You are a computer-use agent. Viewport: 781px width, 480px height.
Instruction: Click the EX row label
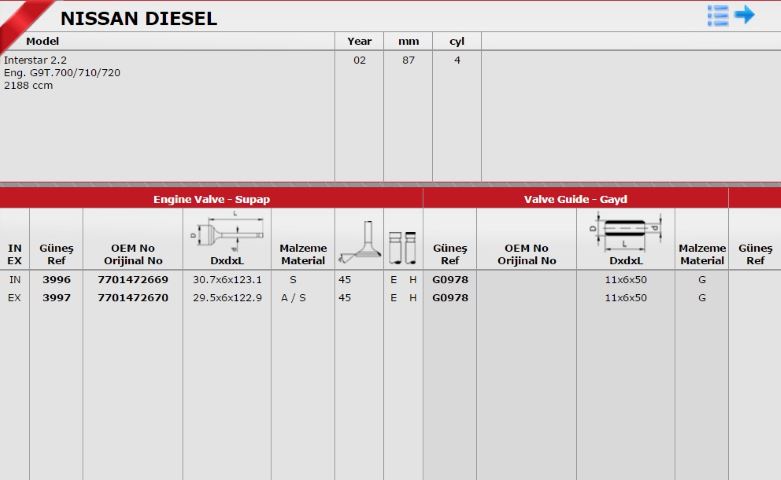14,297
